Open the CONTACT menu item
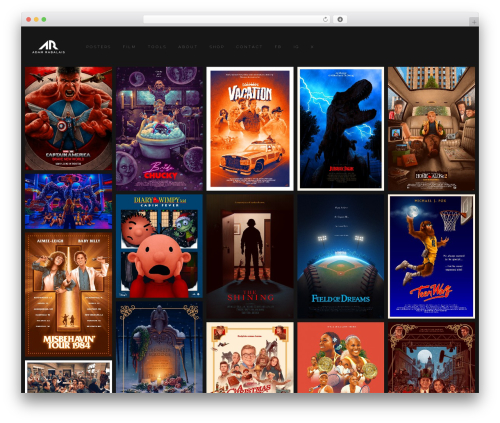The width and height of the screenshot is (500, 423). point(249,47)
